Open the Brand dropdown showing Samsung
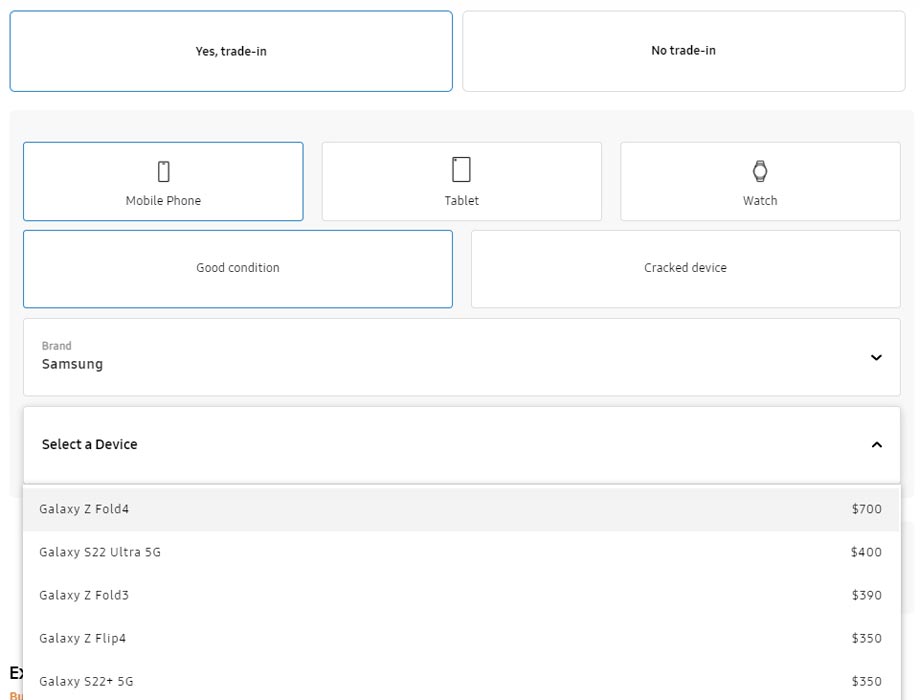The height and width of the screenshot is (700, 920). 462,357
